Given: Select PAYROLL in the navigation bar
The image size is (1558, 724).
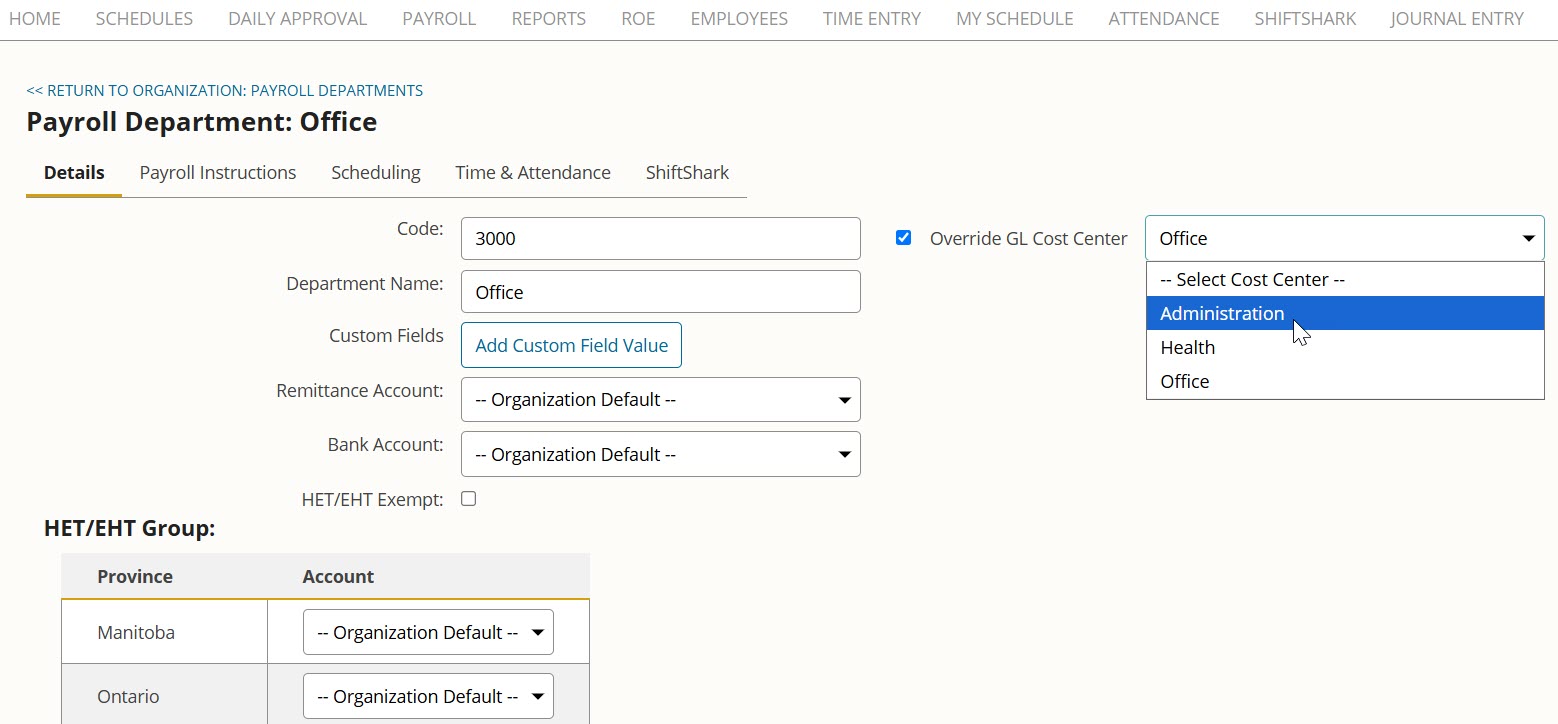Looking at the screenshot, I should tap(439, 19).
